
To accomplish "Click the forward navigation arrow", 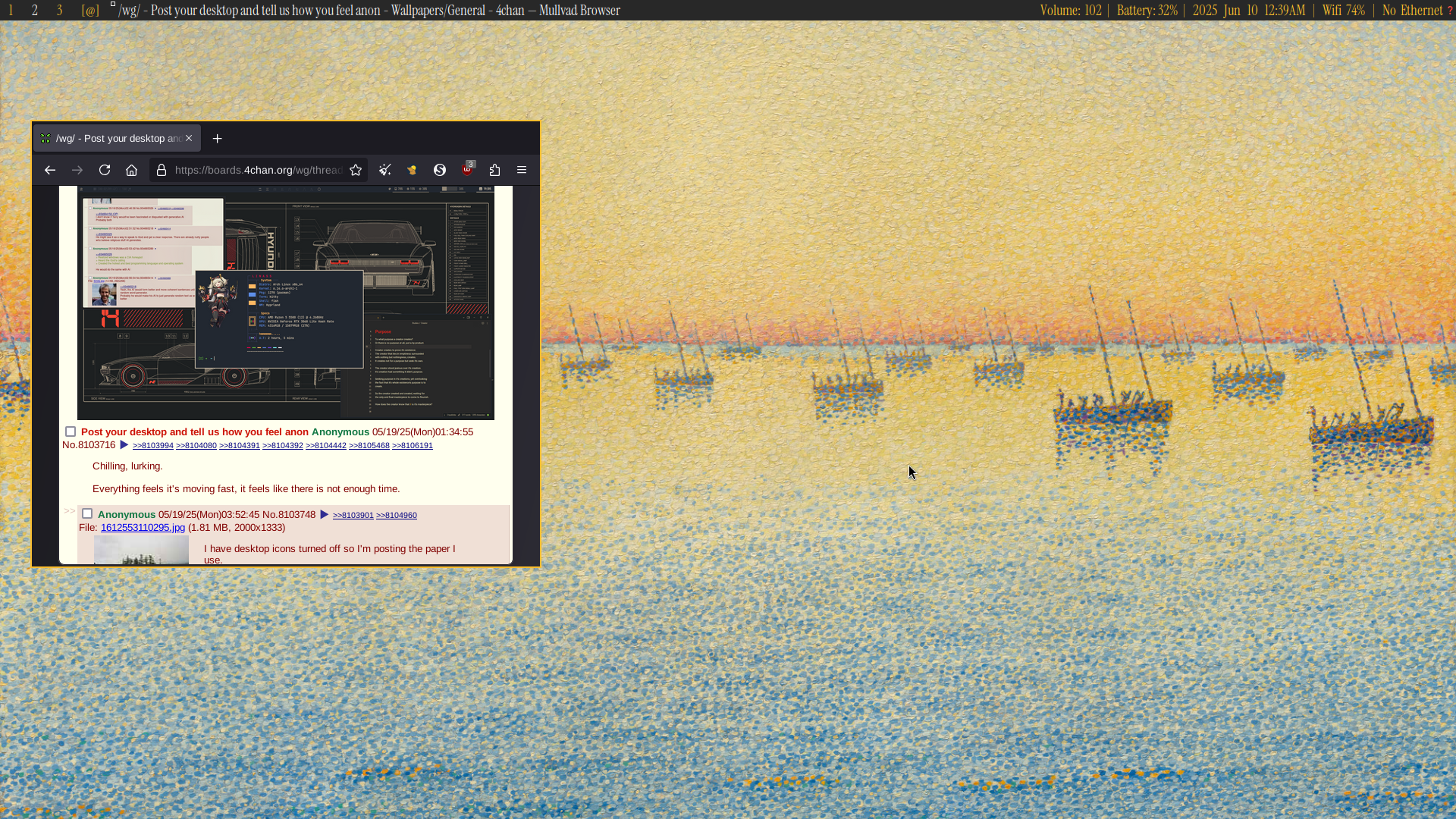I will click(x=77, y=170).
